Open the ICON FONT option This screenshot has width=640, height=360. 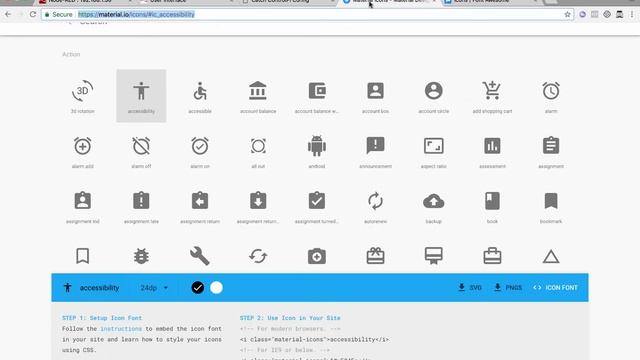[555, 287]
